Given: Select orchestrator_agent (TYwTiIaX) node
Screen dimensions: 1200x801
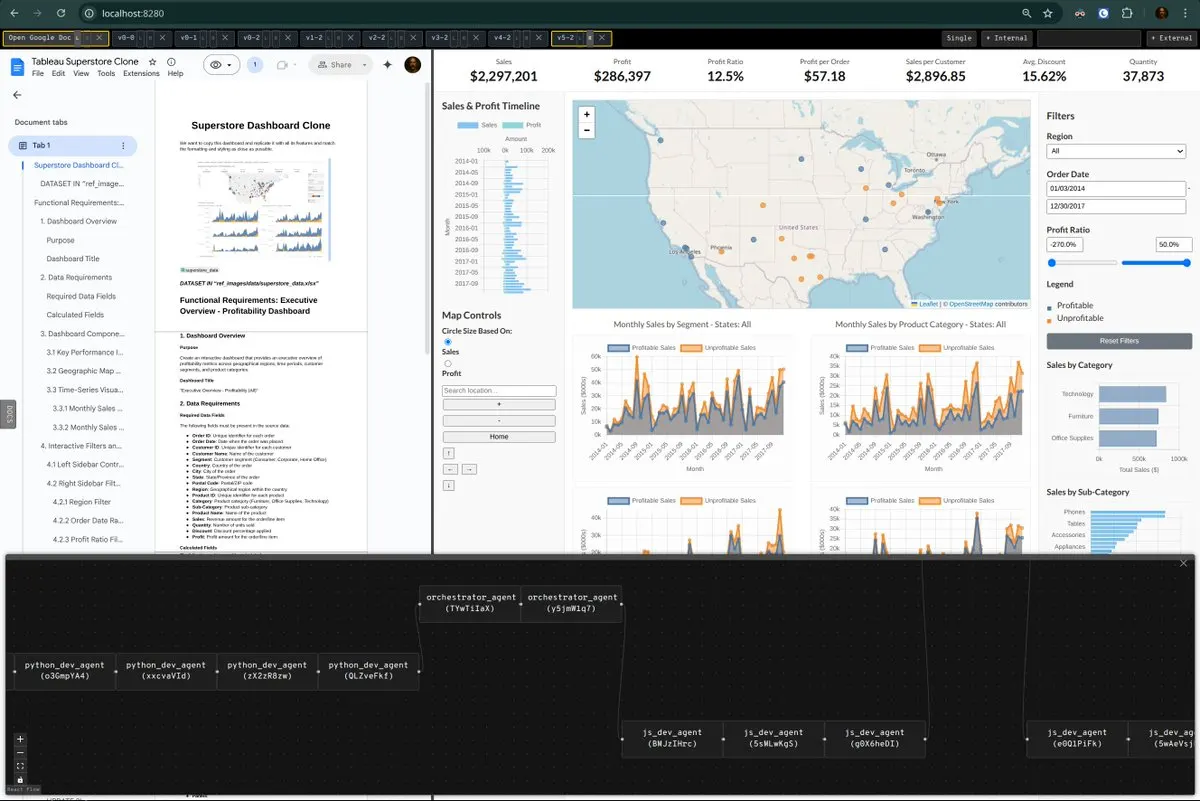Looking at the screenshot, I should tap(469, 603).
